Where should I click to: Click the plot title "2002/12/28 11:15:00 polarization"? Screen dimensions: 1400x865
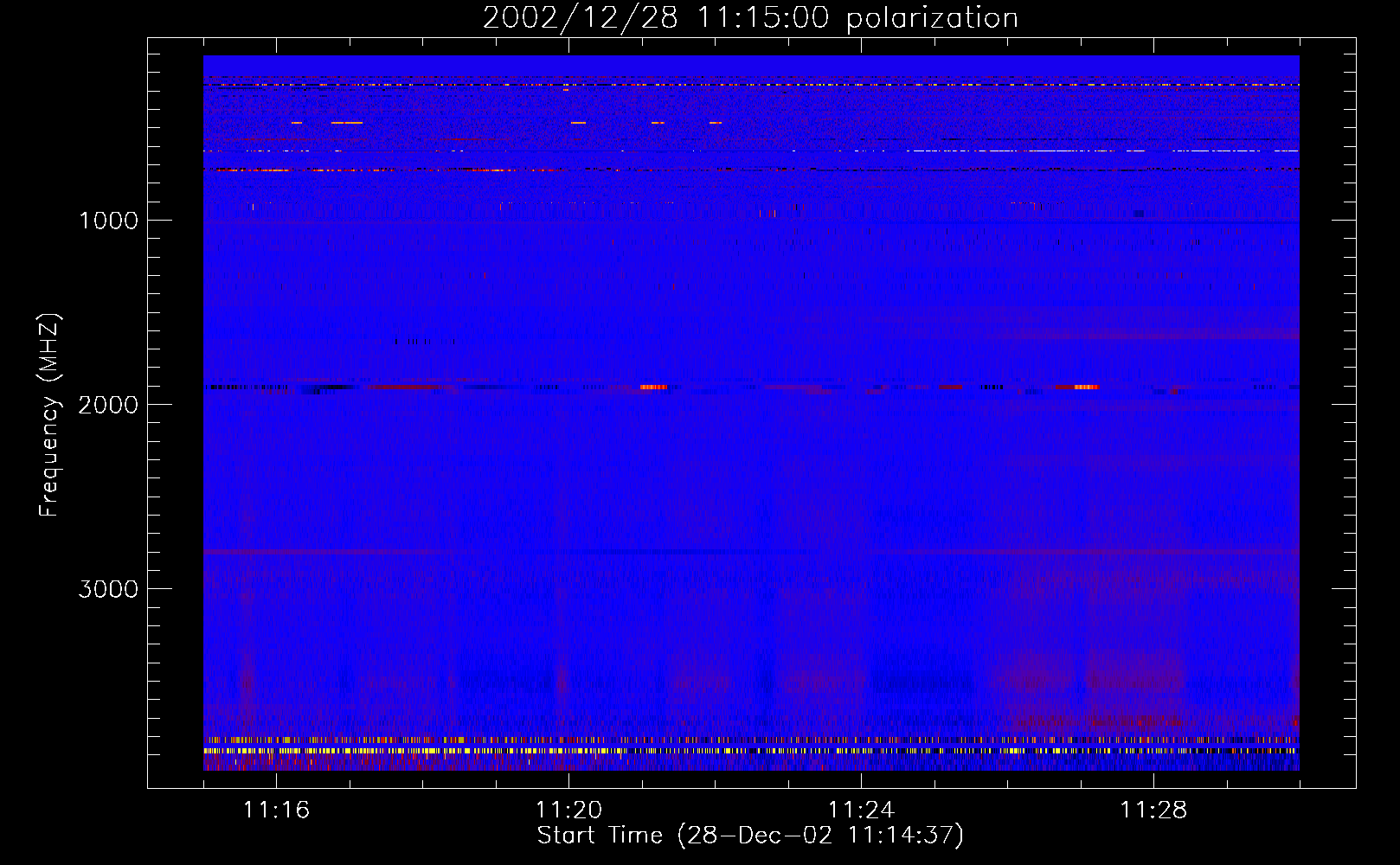point(750,18)
